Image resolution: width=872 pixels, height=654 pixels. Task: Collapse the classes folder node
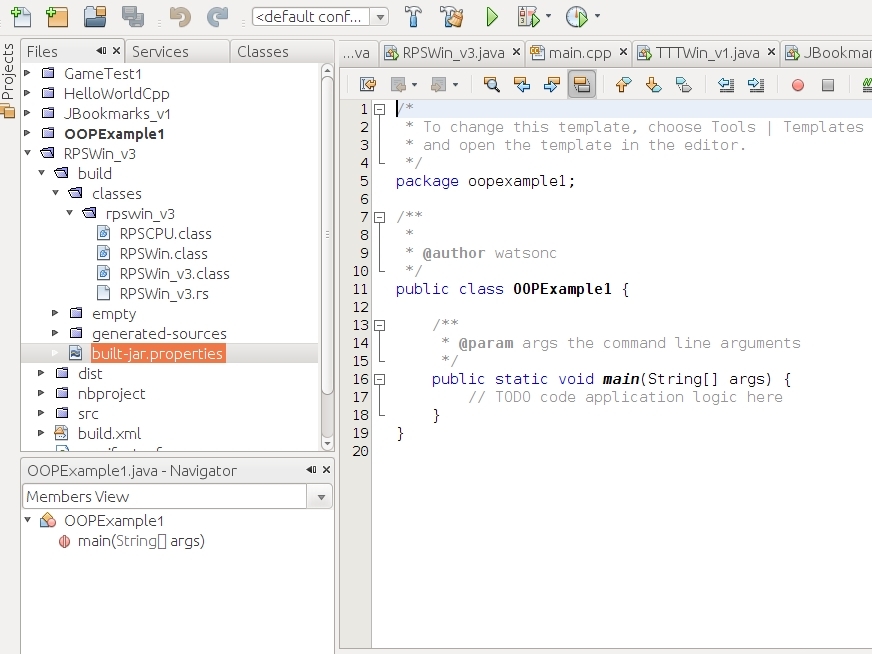[x=55, y=192]
